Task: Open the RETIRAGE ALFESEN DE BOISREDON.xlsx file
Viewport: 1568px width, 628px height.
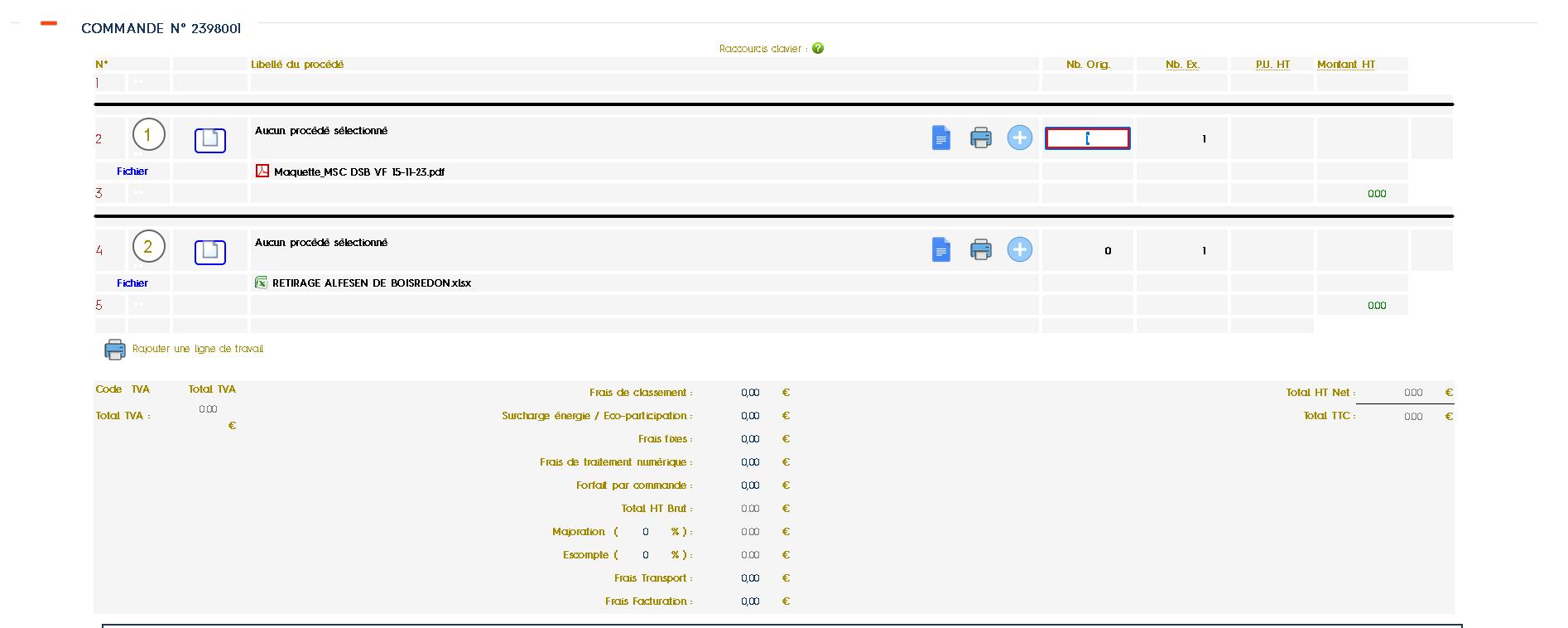Action: (x=371, y=283)
